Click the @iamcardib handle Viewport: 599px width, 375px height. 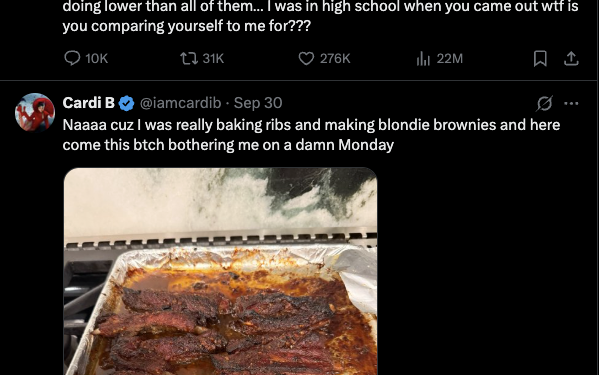180,103
